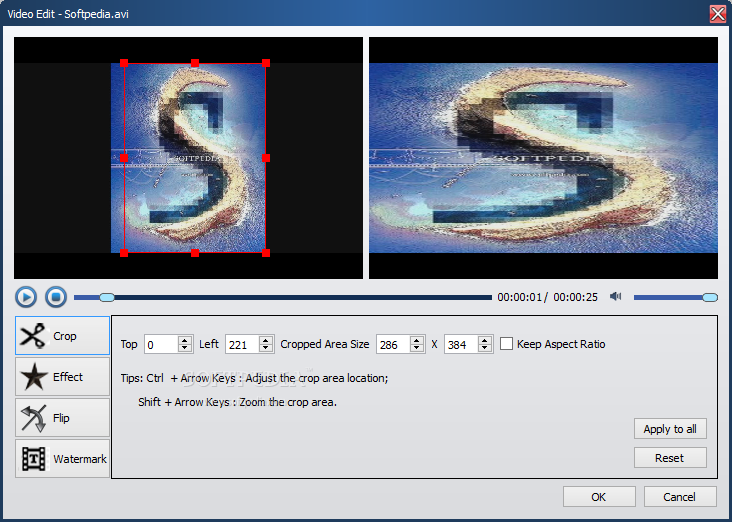Click the cropped height field showing 384
Viewport: 732px width, 522px height.
click(x=461, y=345)
